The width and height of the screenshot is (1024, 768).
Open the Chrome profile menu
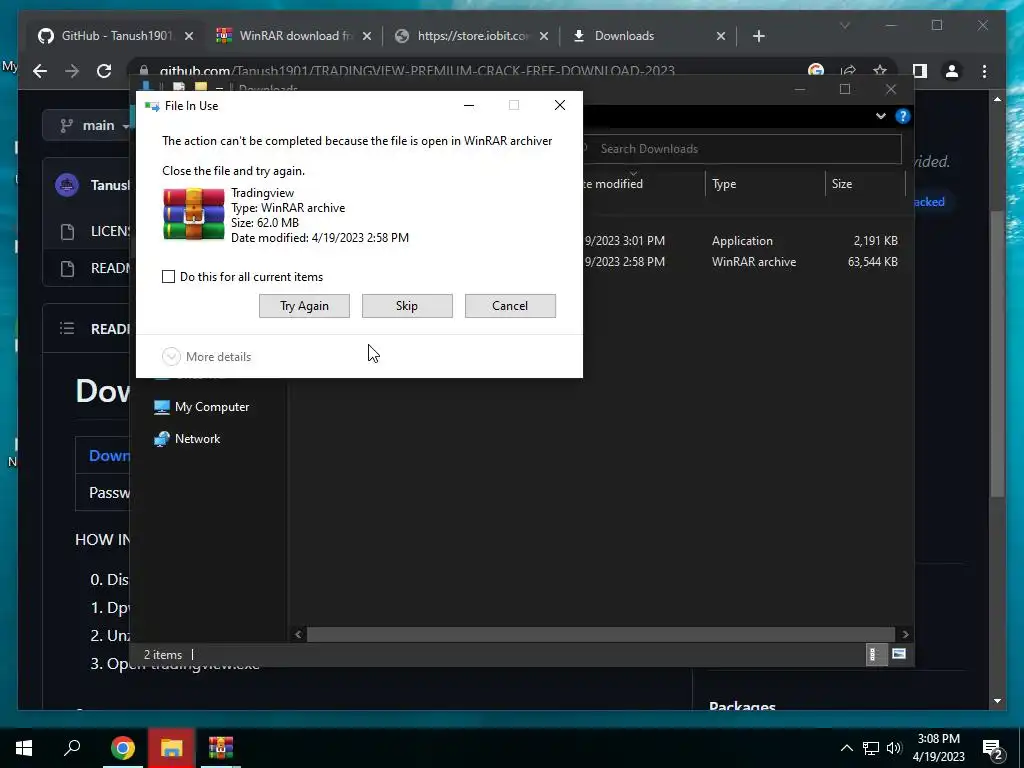coord(952,71)
